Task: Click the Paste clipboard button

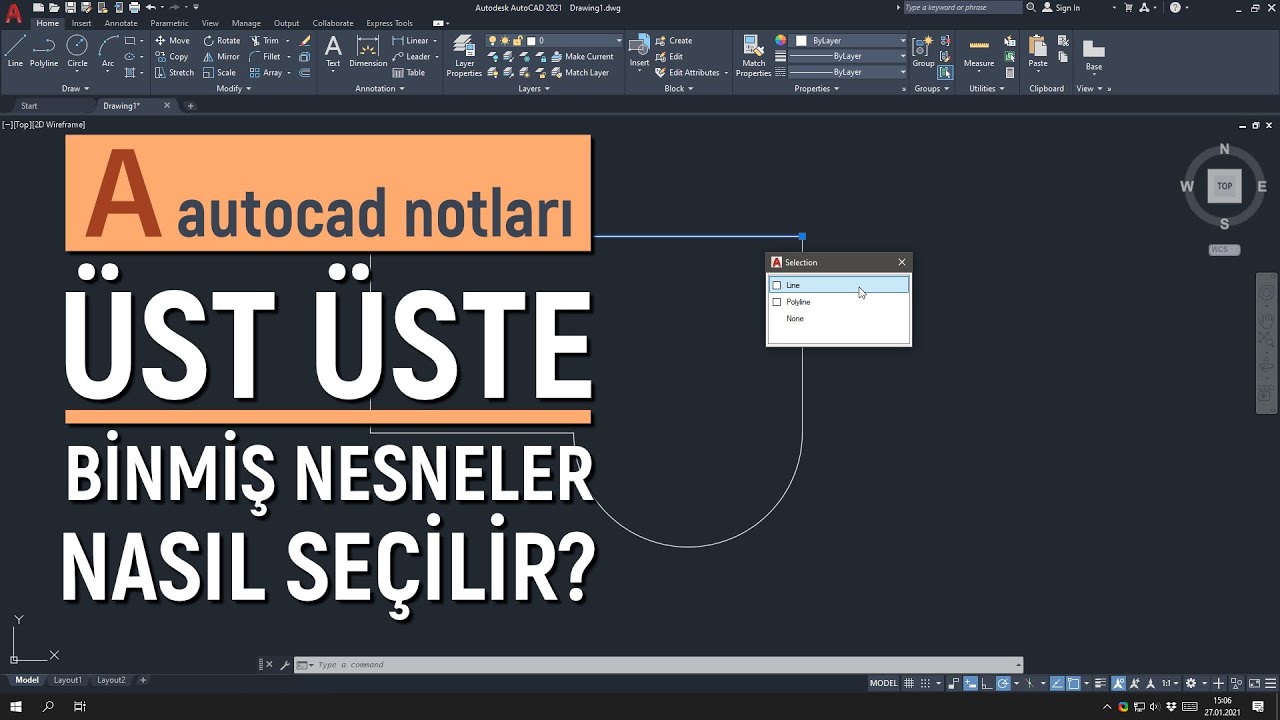Action: 1038,52
